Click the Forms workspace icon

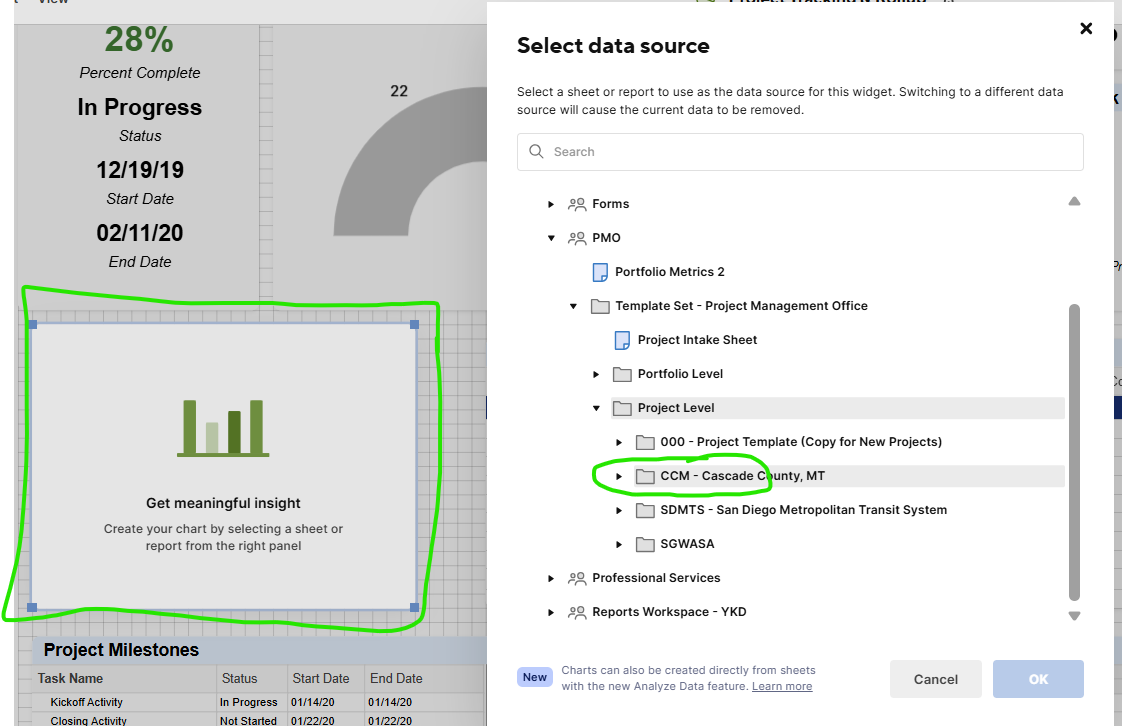(x=577, y=204)
